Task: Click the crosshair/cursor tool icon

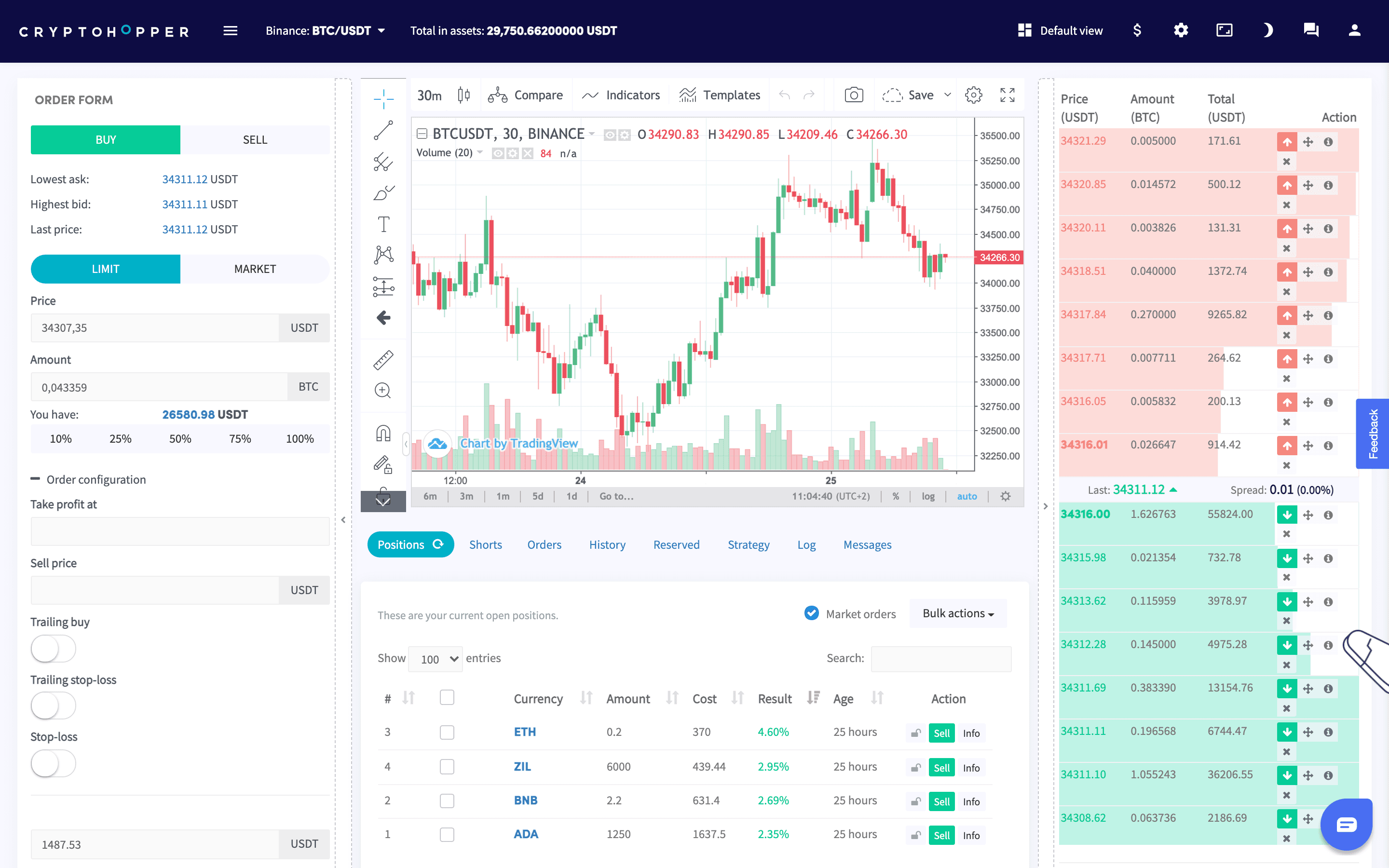Action: (383, 96)
